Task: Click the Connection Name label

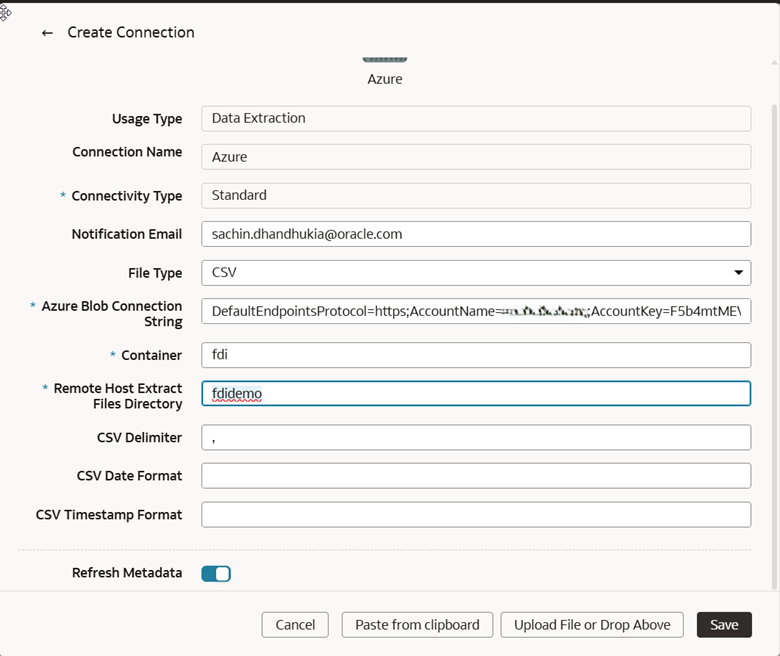Action: (x=127, y=152)
